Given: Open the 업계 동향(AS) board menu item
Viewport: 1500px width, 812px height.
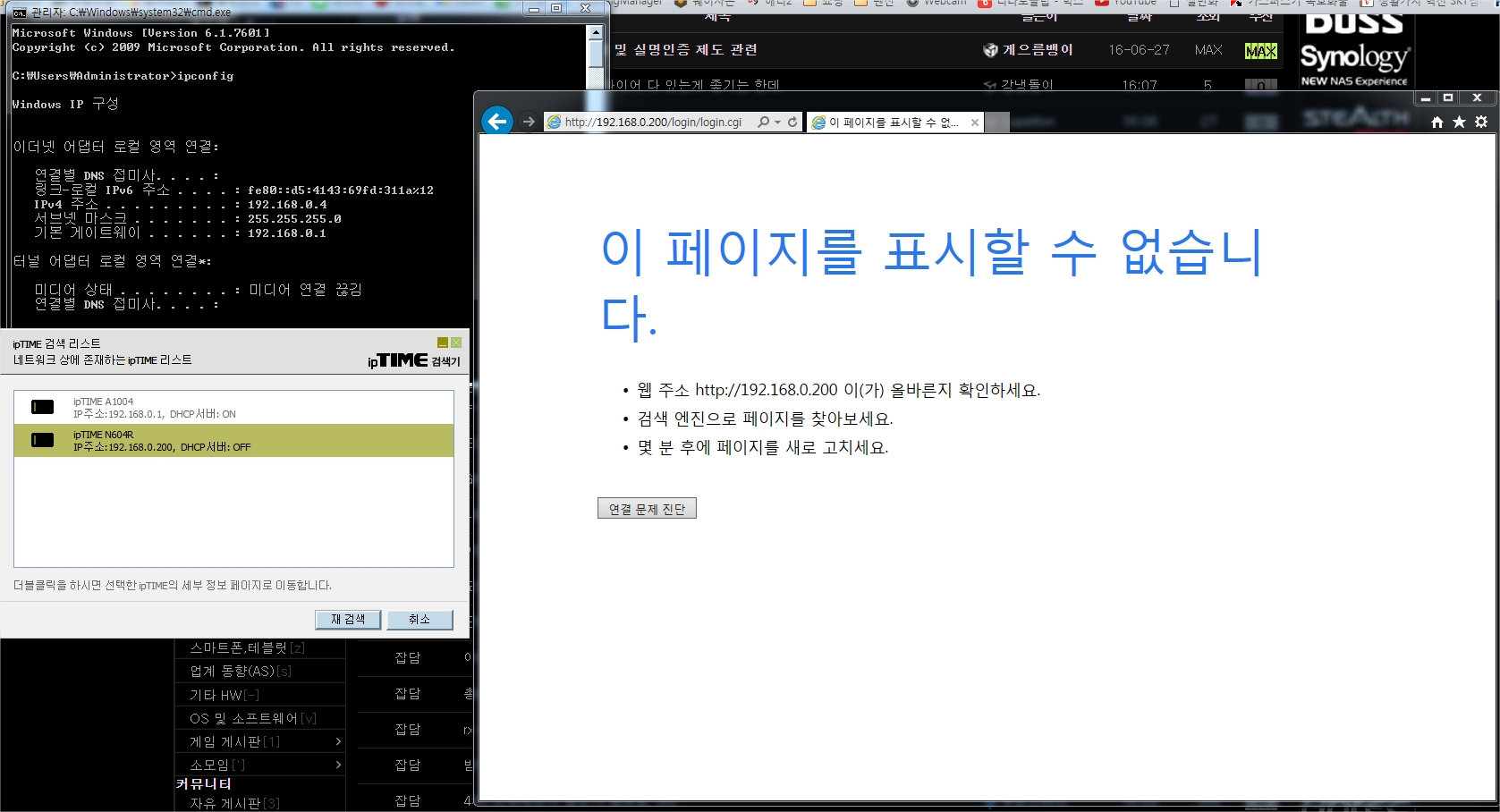Looking at the screenshot, I should [x=241, y=671].
